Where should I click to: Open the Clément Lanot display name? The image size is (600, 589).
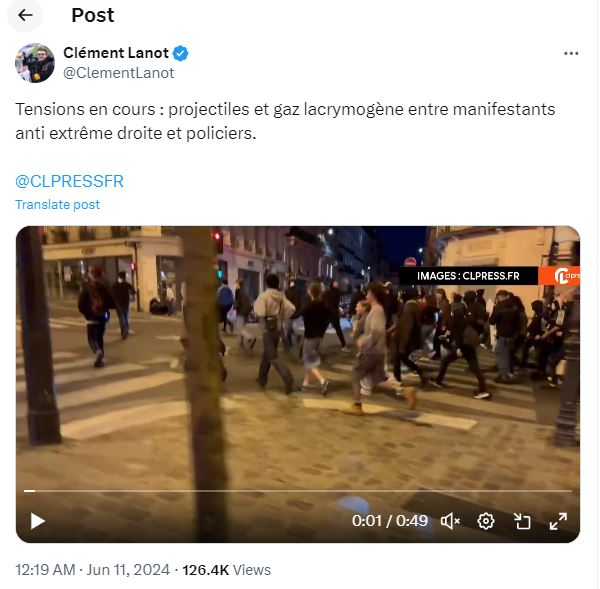116,53
